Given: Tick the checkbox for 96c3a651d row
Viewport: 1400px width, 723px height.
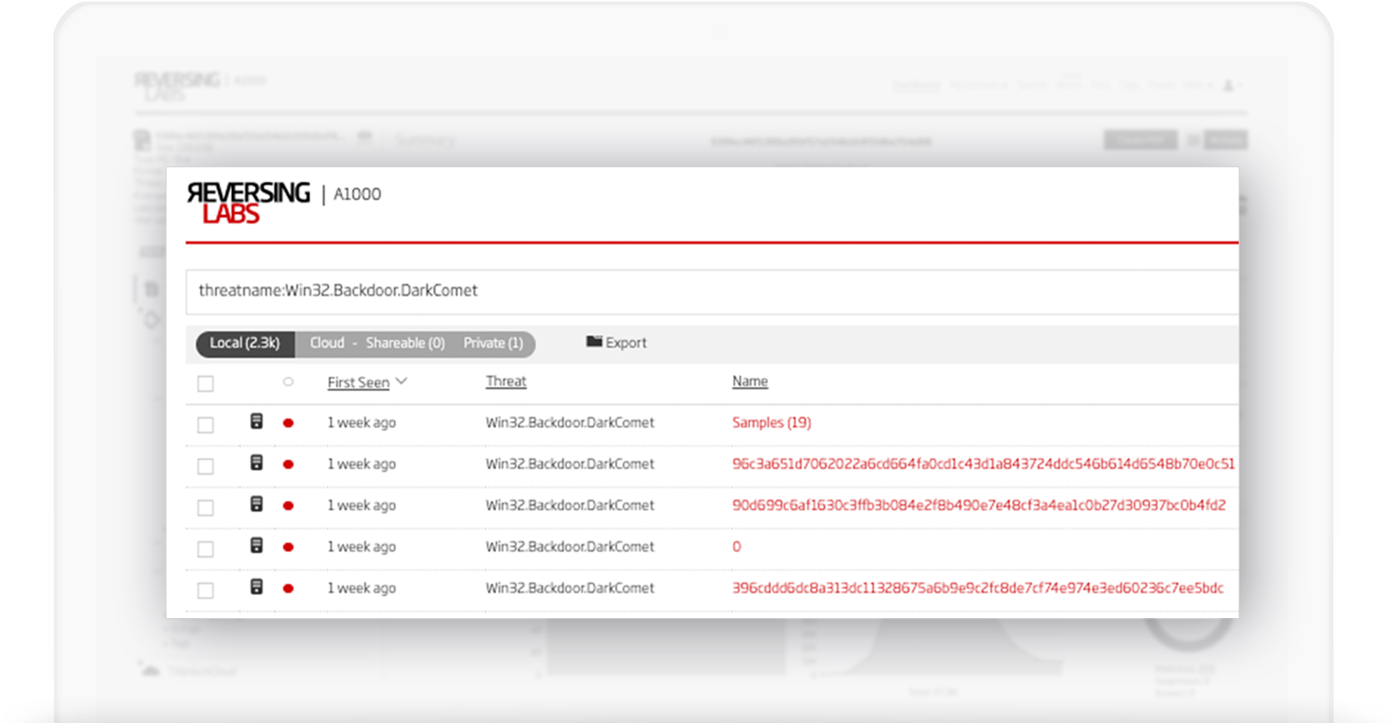Looking at the screenshot, I should 205,466.
